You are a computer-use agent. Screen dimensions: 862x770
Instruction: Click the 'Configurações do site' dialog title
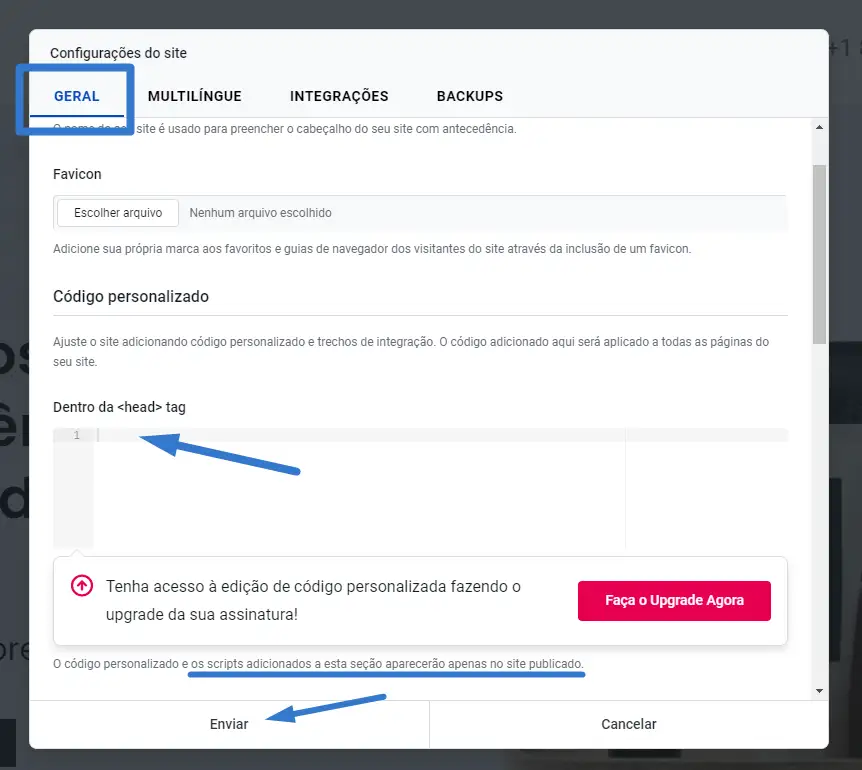pyautogui.click(x=118, y=53)
